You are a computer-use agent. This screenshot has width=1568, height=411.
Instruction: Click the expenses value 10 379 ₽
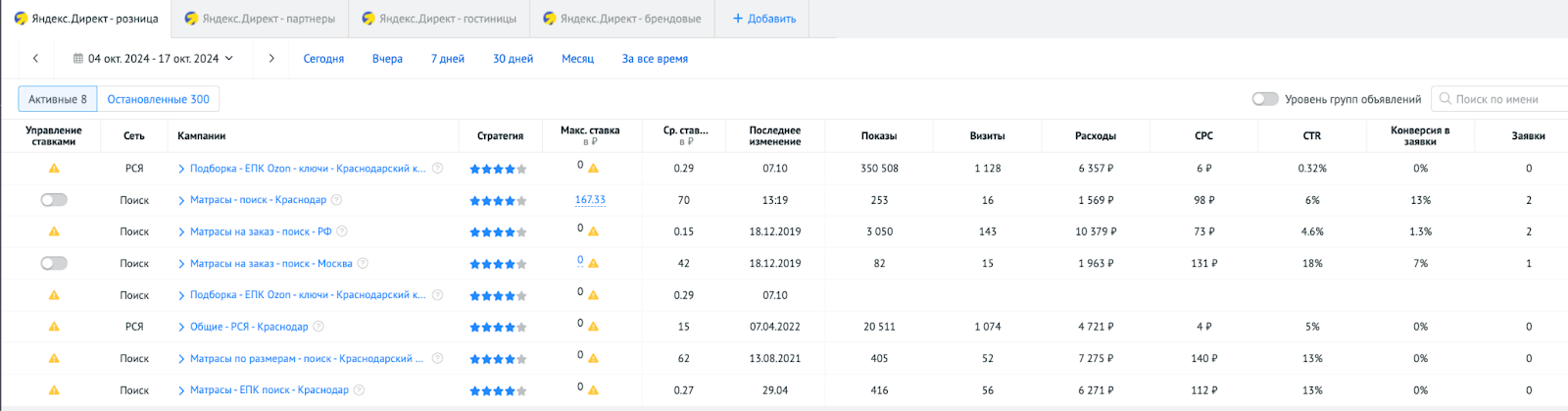pyautogui.click(x=1096, y=232)
